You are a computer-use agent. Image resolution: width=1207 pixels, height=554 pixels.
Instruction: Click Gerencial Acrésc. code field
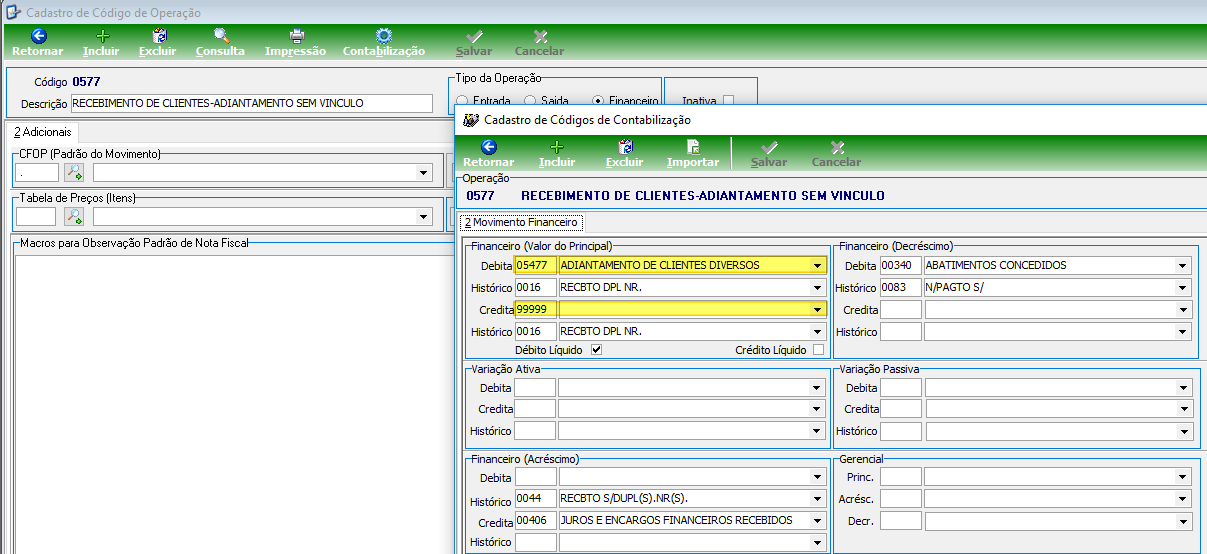click(x=900, y=499)
